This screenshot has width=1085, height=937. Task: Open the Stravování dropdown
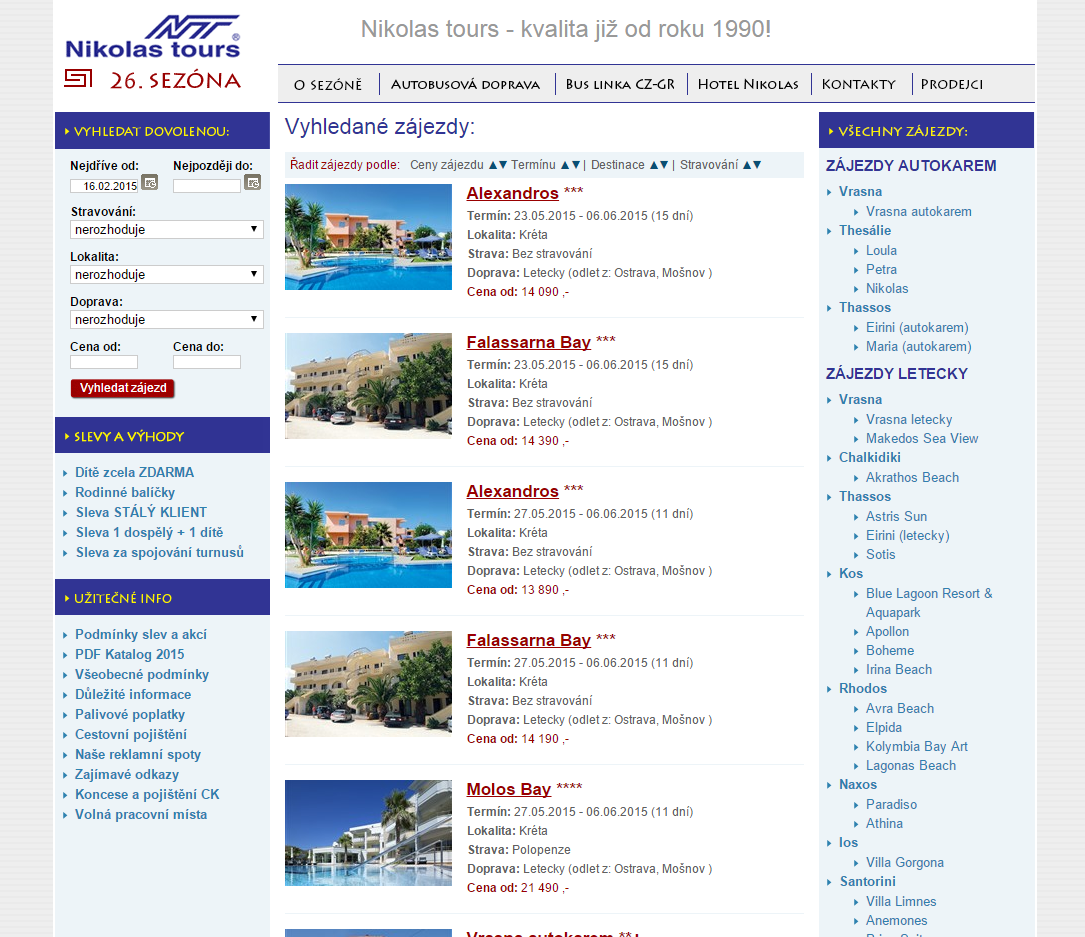(167, 230)
